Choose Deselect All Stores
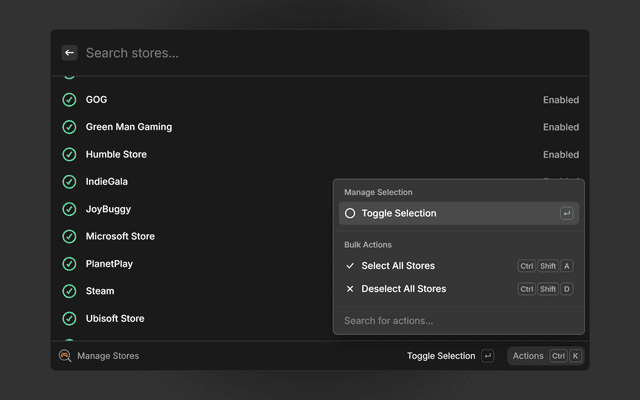The width and height of the screenshot is (640, 400). coord(459,289)
